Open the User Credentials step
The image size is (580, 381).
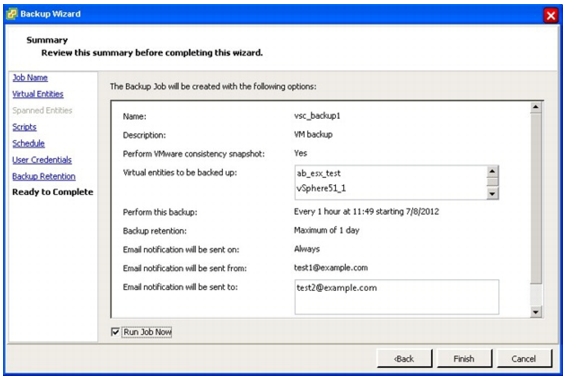point(42,160)
